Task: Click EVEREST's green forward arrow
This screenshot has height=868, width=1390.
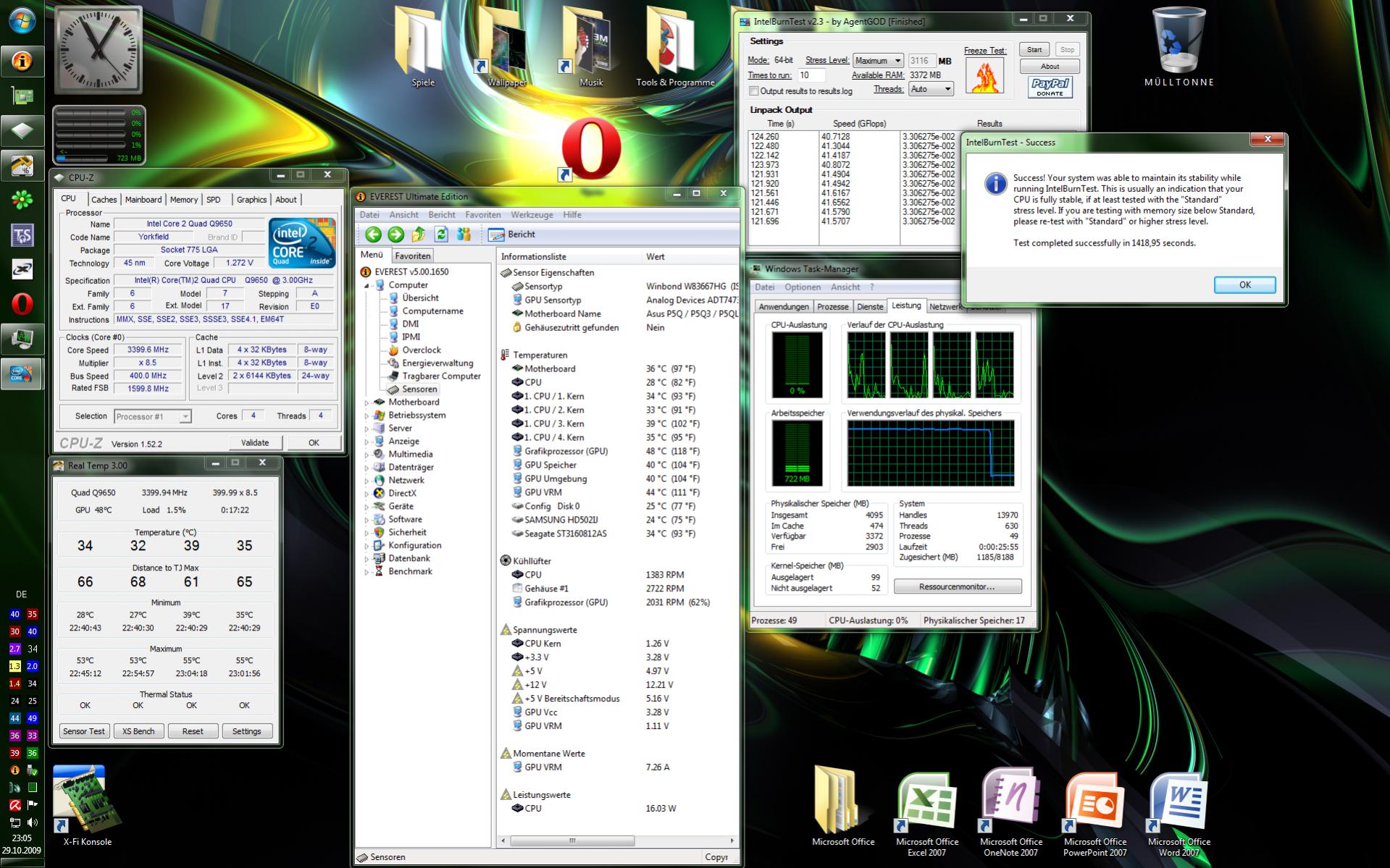Action: [395, 234]
